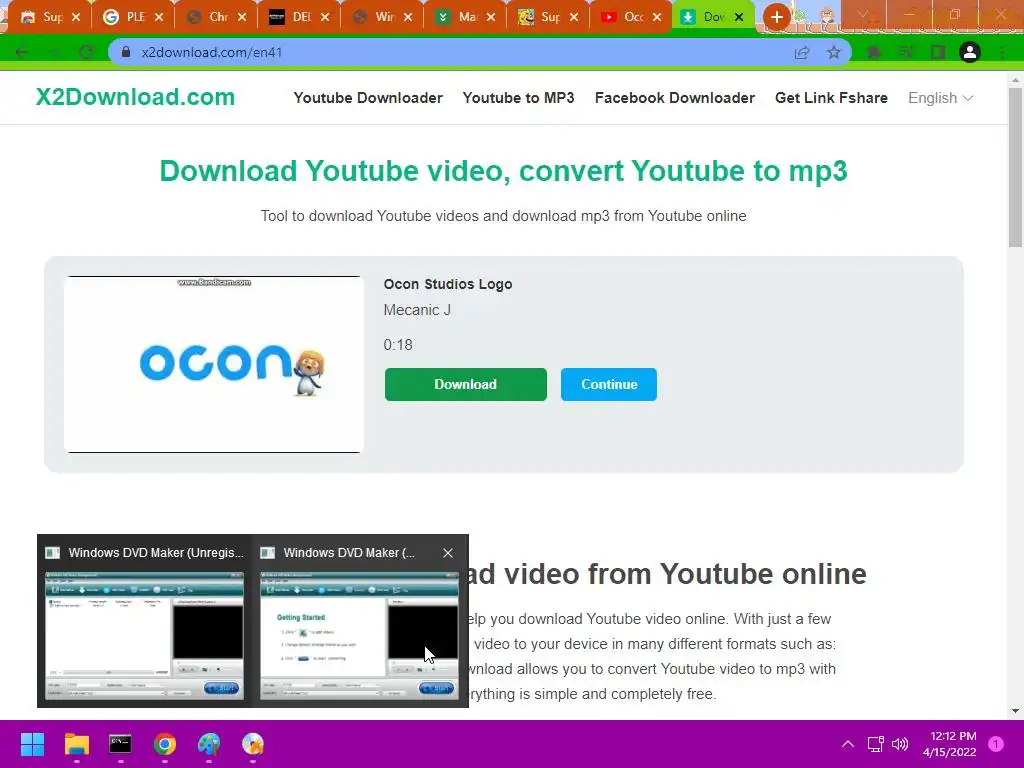Image resolution: width=1024 pixels, height=768 pixels.
Task: Reload the page with refresh icon
Action: point(86,52)
